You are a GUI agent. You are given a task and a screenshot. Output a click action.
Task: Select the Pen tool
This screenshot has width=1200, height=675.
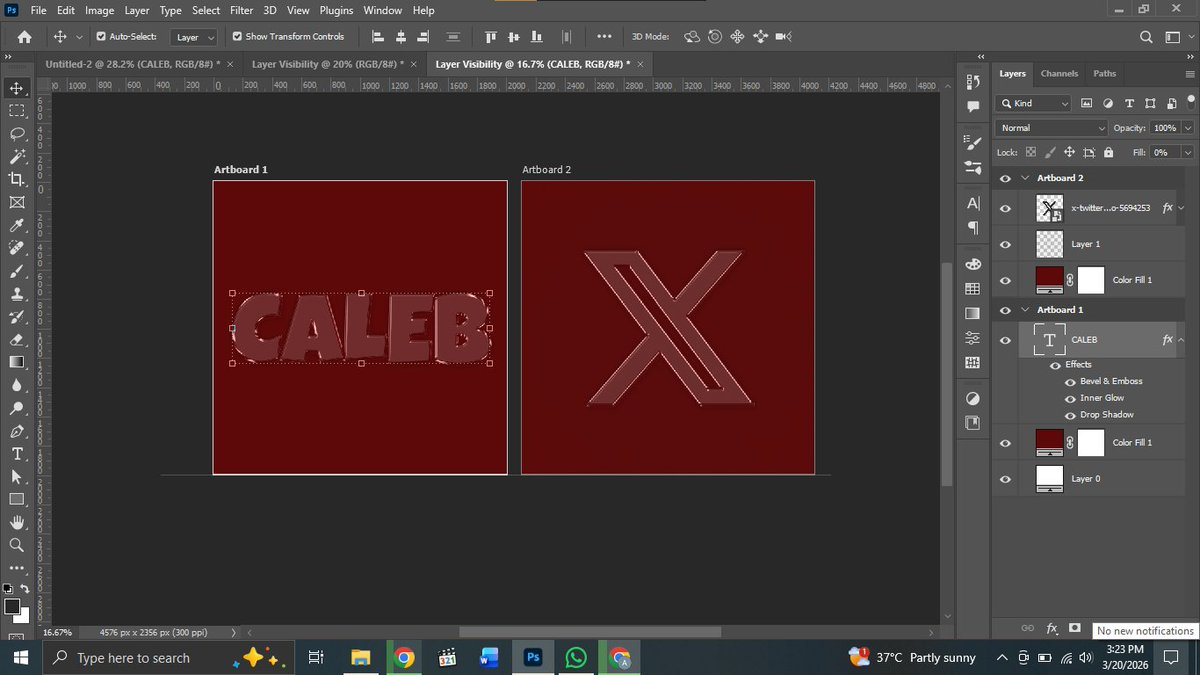click(x=17, y=431)
